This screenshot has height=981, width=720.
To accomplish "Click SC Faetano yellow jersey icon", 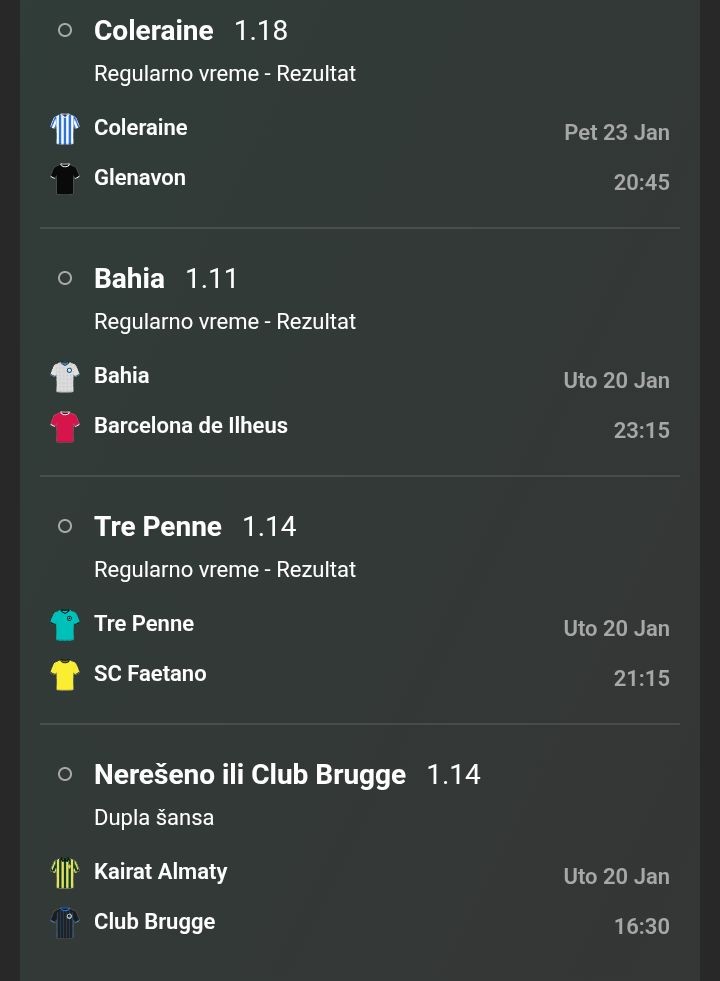I will click(x=65, y=675).
